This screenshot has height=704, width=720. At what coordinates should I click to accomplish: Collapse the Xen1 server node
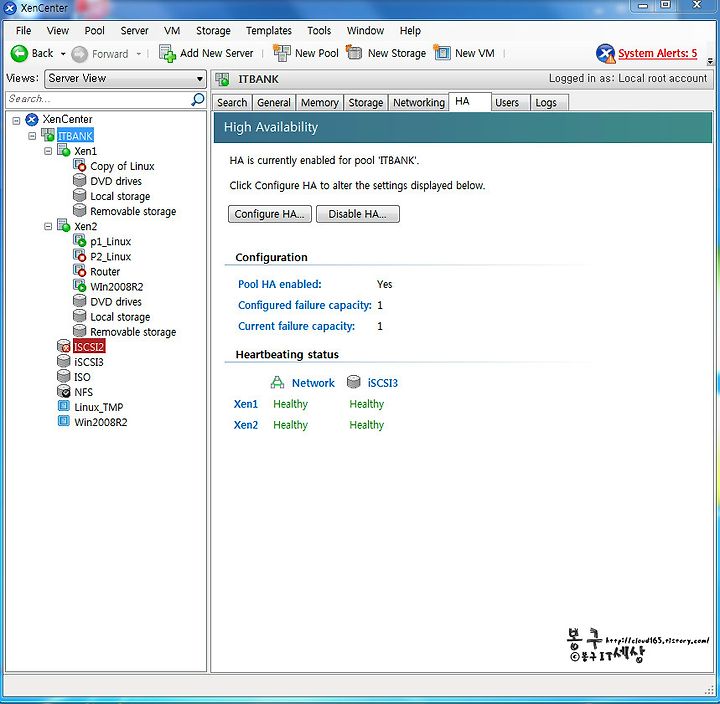(48, 151)
